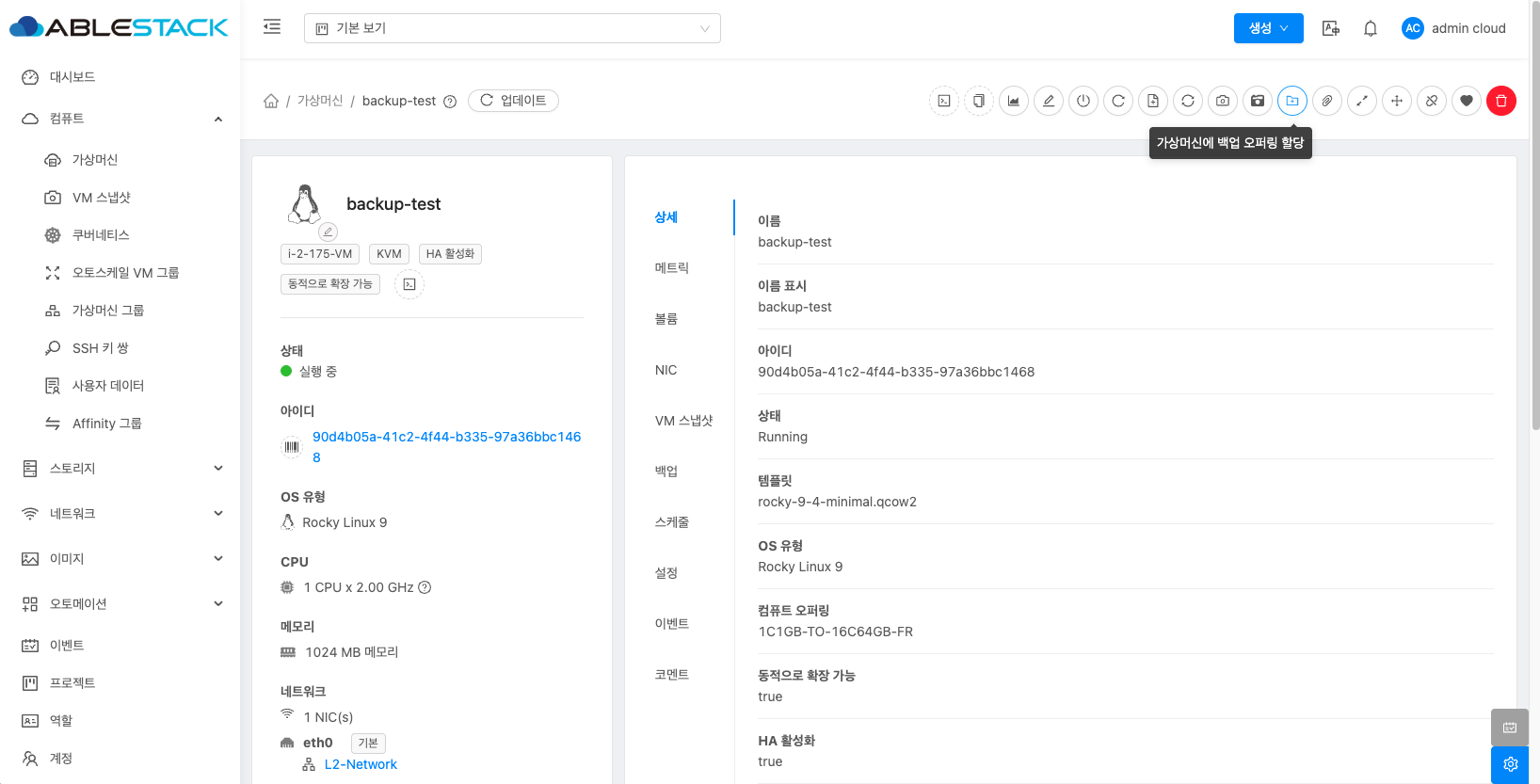
Task: Click the paperclip attach ISO icon
Action: (x=1327, y=101)
